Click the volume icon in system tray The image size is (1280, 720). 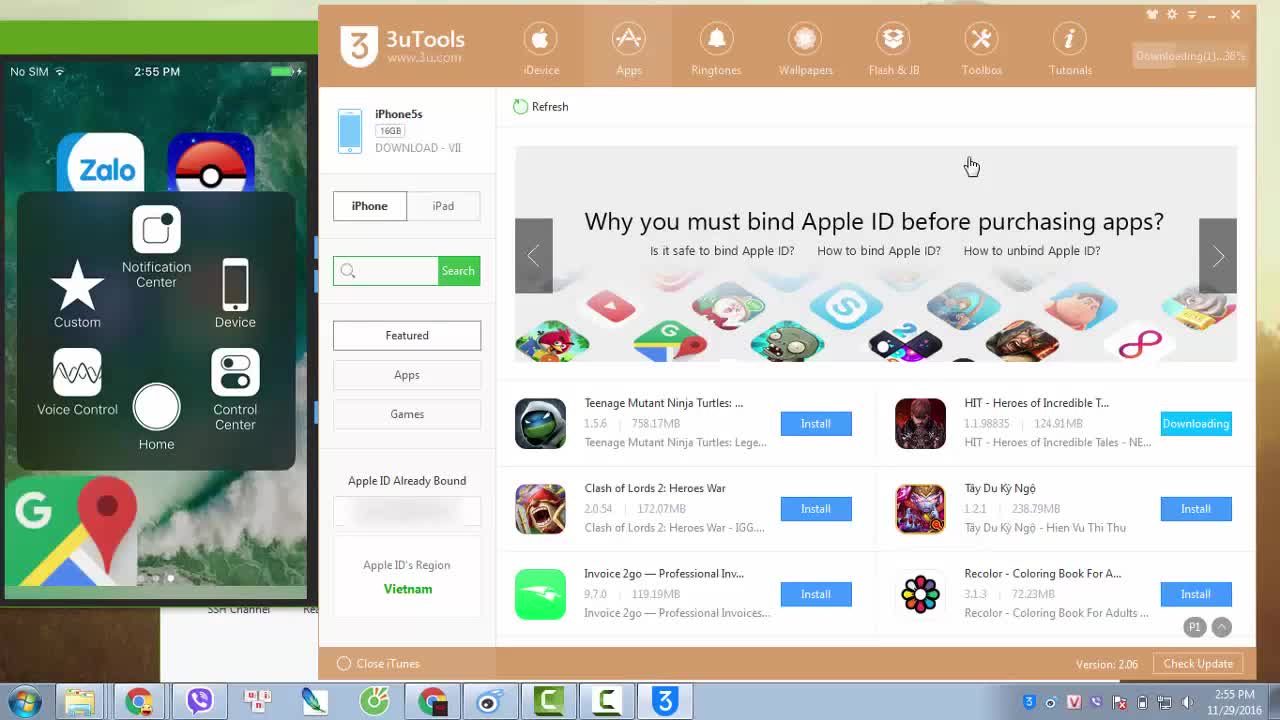(x=1187, y=702)
